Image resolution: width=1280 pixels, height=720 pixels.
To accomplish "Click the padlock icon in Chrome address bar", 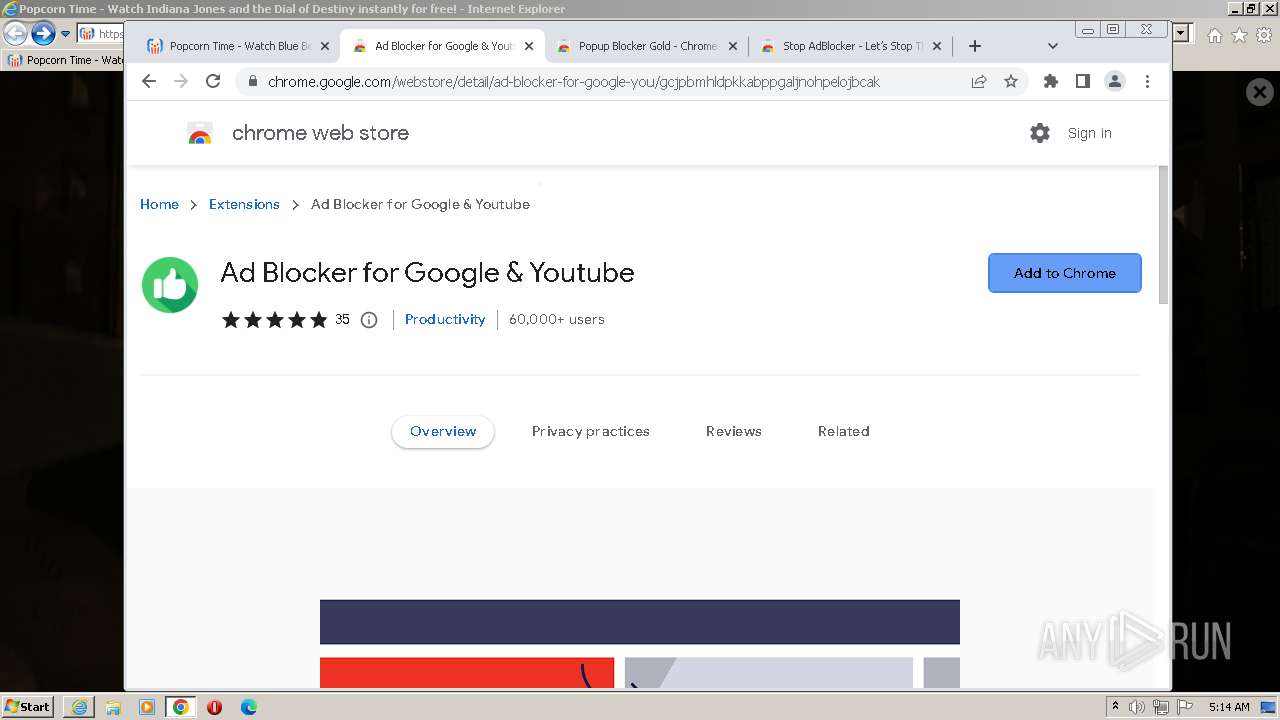I will tap(253, 82).
